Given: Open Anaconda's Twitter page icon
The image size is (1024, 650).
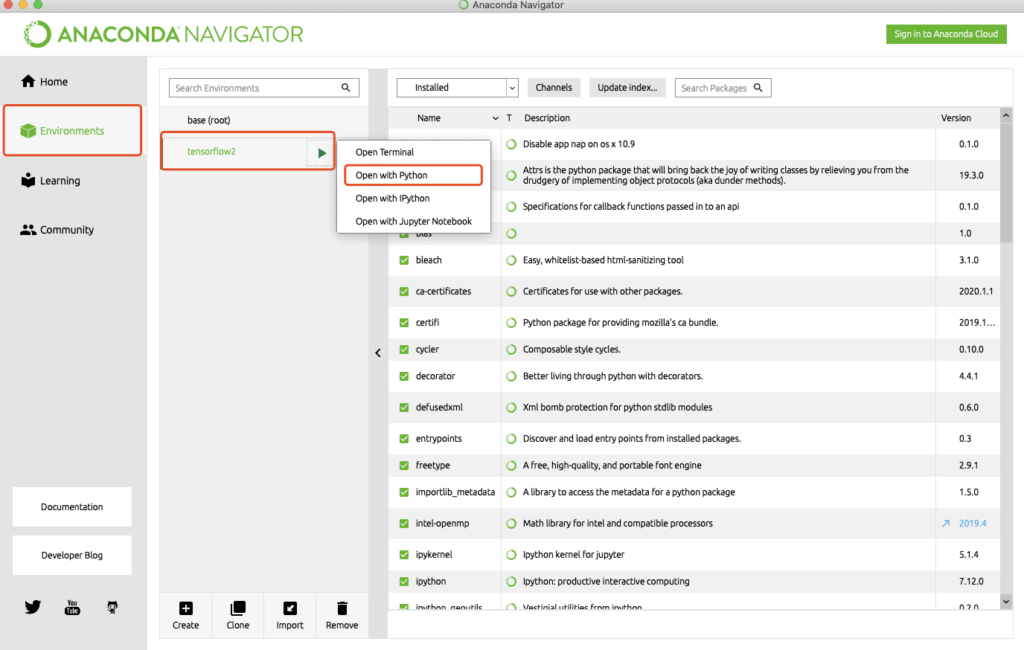Looking at the screenshot, I should (x=33, y=607).
